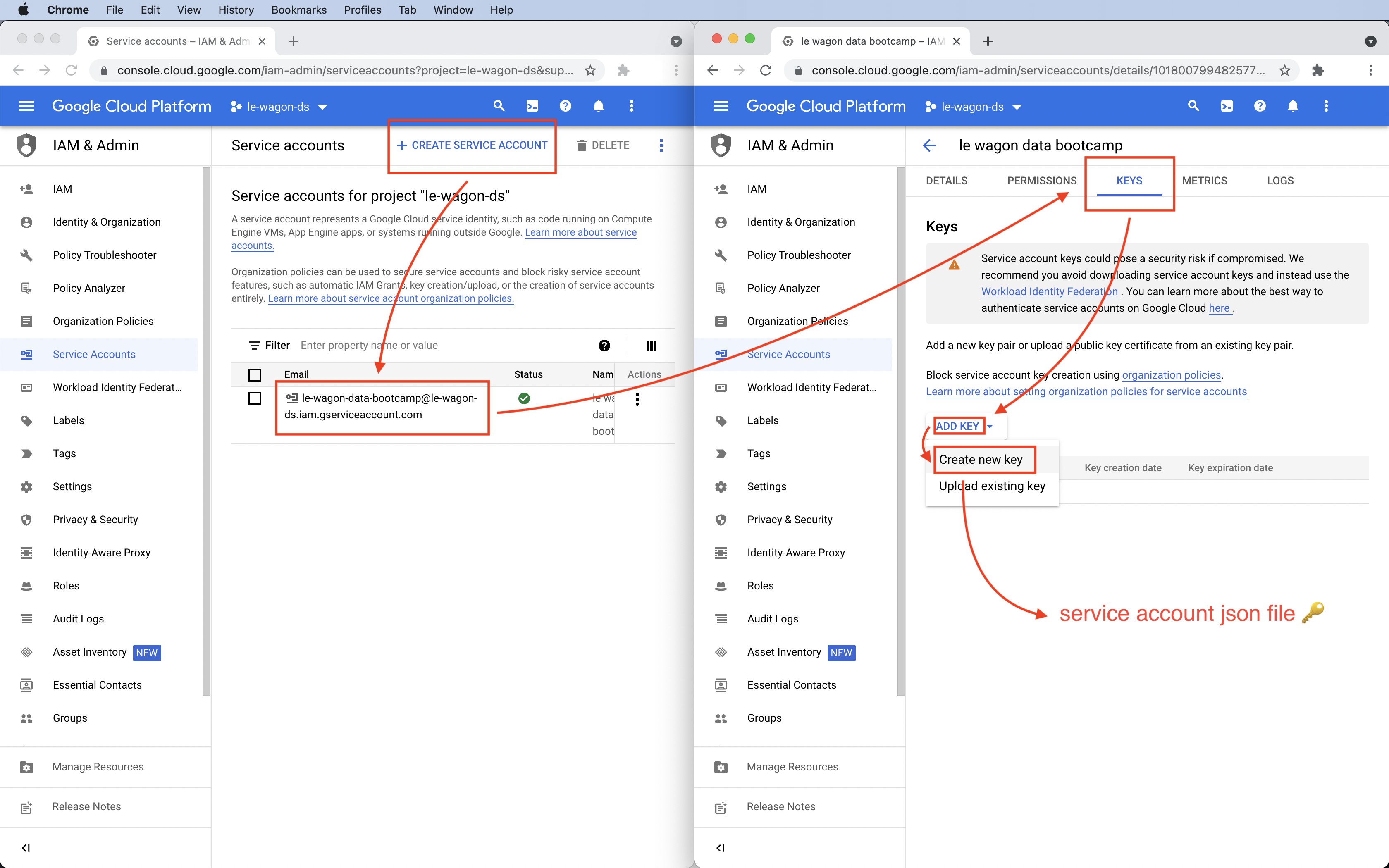This screenshot has width=1389, height=868.
Task: Open more options next to the DELETE button
Action: [661, 146]
